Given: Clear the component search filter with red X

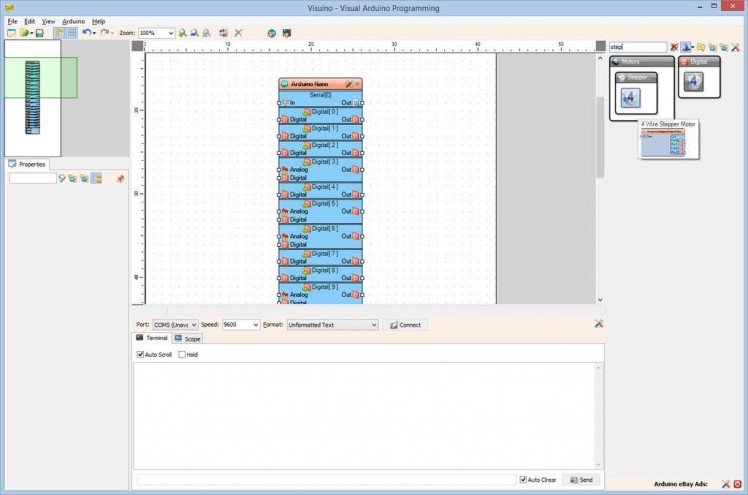Looking at the screenshot, I should 674,47.
